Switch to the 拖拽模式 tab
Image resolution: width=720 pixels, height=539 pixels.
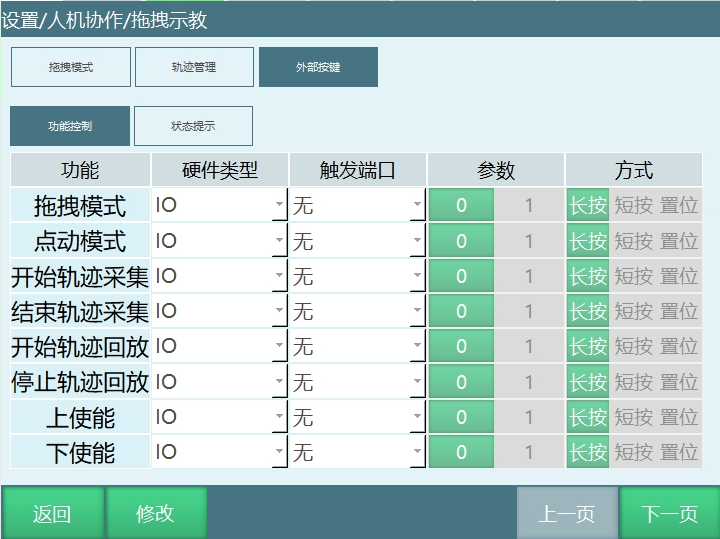coord(71,67)
